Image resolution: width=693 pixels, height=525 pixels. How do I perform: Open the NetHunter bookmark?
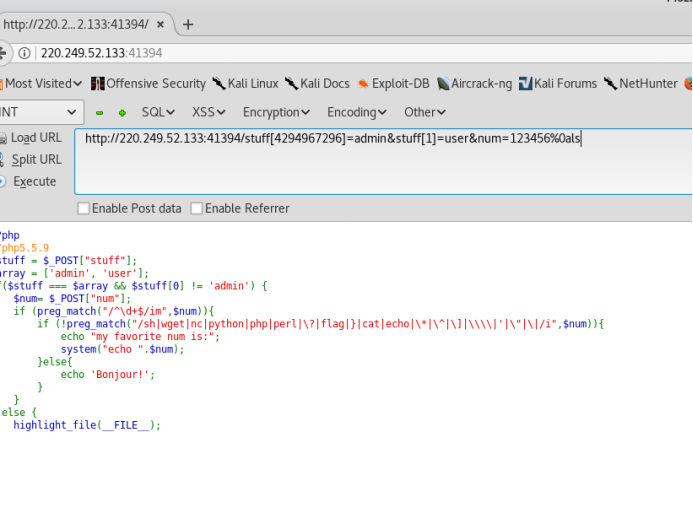(x=640, y=84)
